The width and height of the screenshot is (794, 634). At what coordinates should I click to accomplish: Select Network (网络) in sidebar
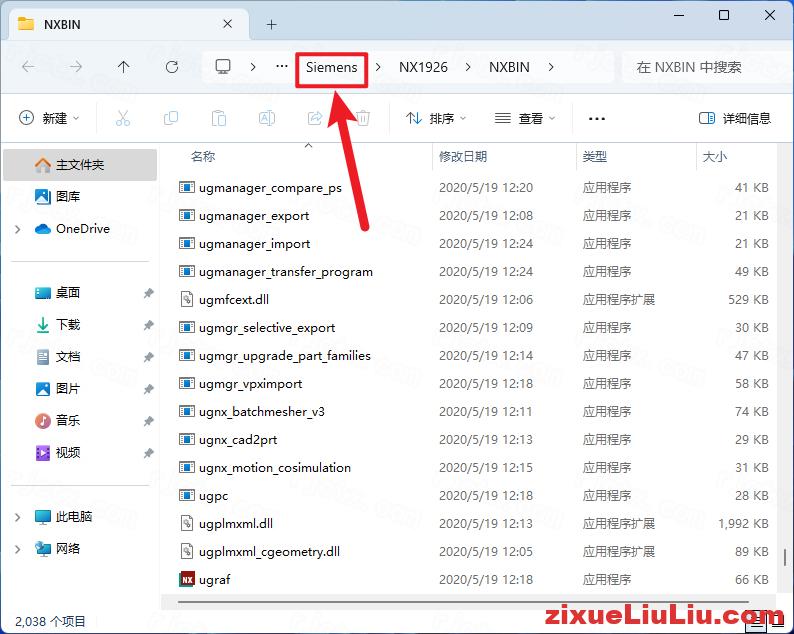[58, 548]
